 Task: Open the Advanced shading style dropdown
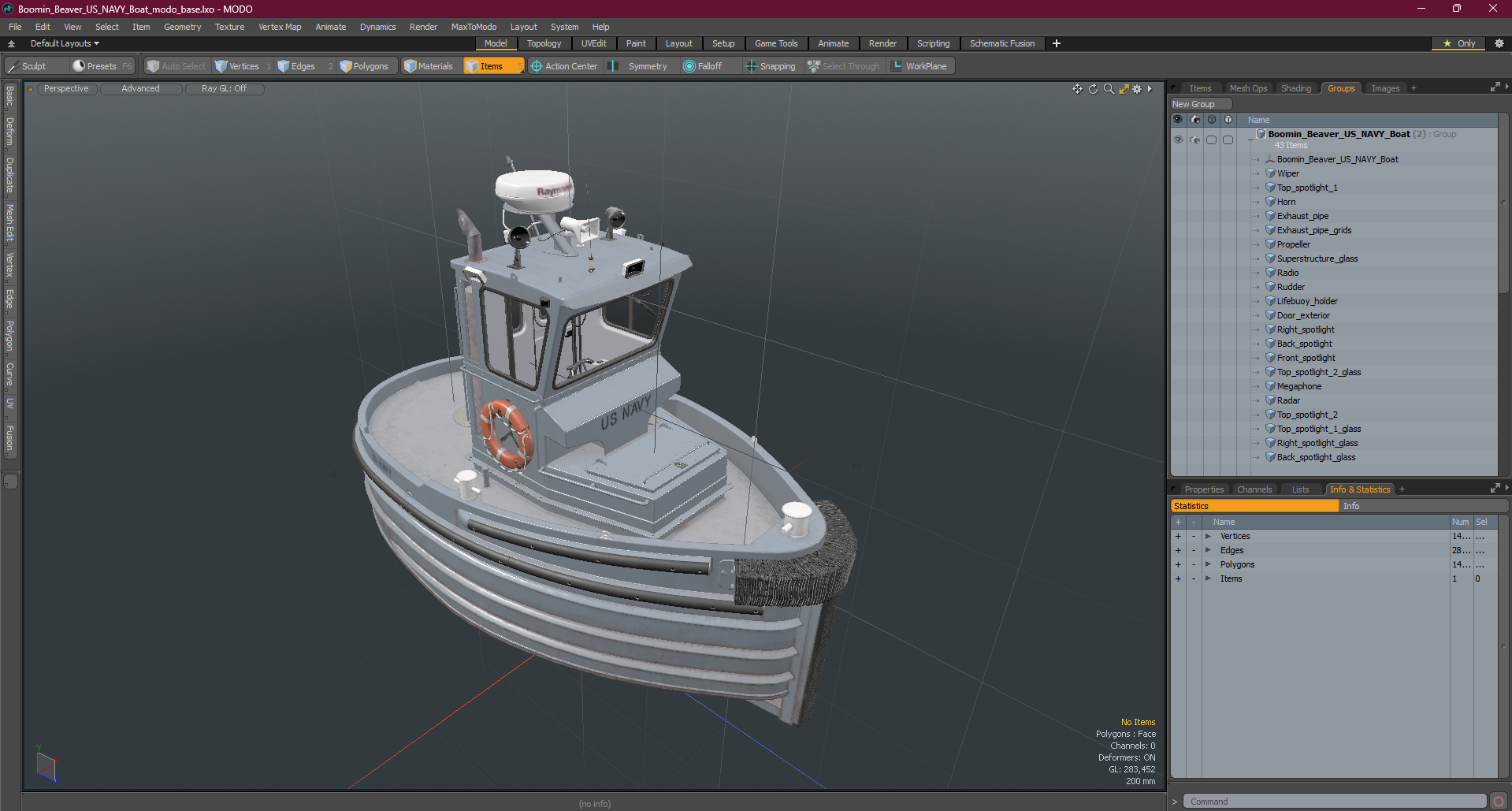click(x=140, y=88)
